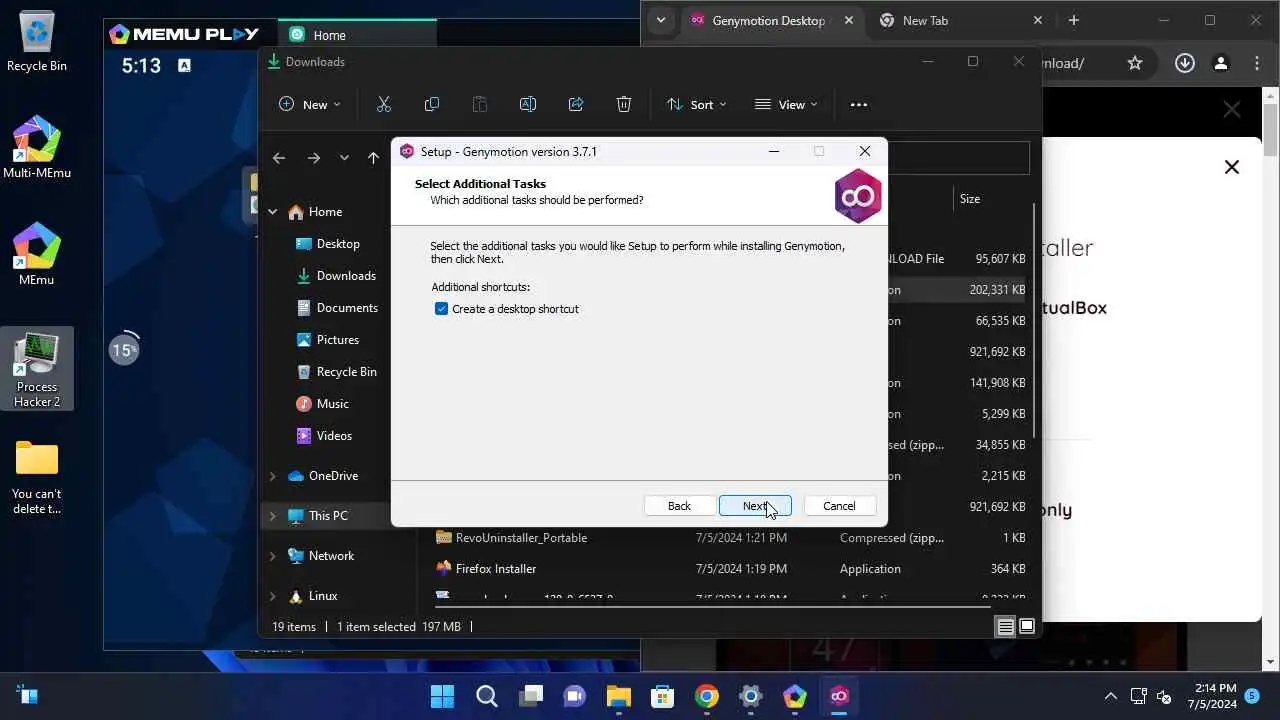
Task: Open Chrome tab search dropdown
Action: (x=660, y=20)
